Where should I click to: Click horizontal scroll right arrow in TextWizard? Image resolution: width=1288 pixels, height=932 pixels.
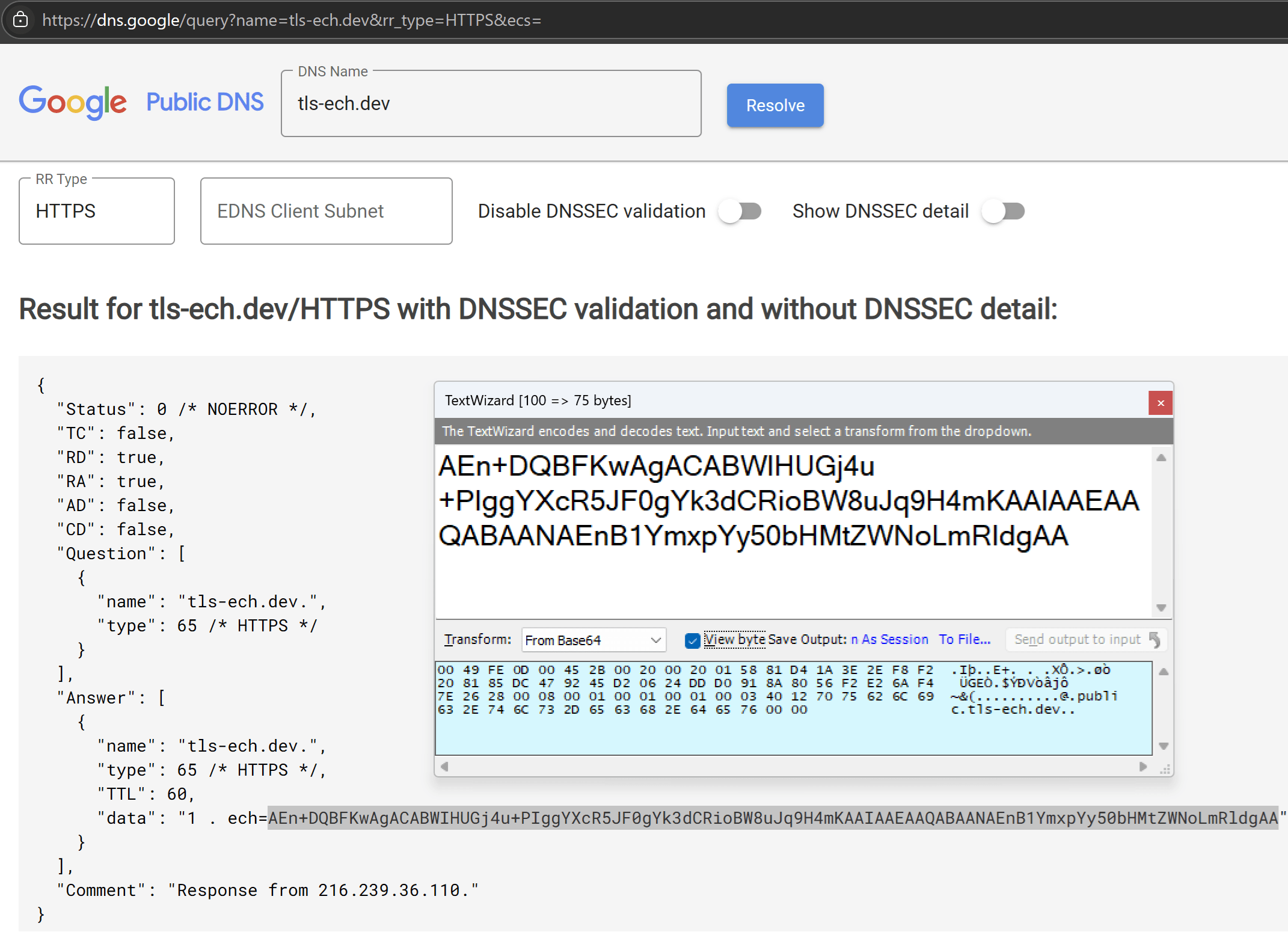[1142, 767]
